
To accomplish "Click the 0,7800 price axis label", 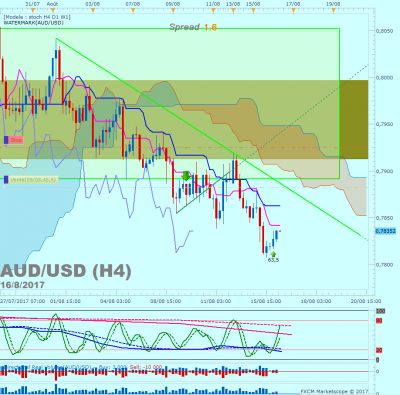I will (384, 265).
